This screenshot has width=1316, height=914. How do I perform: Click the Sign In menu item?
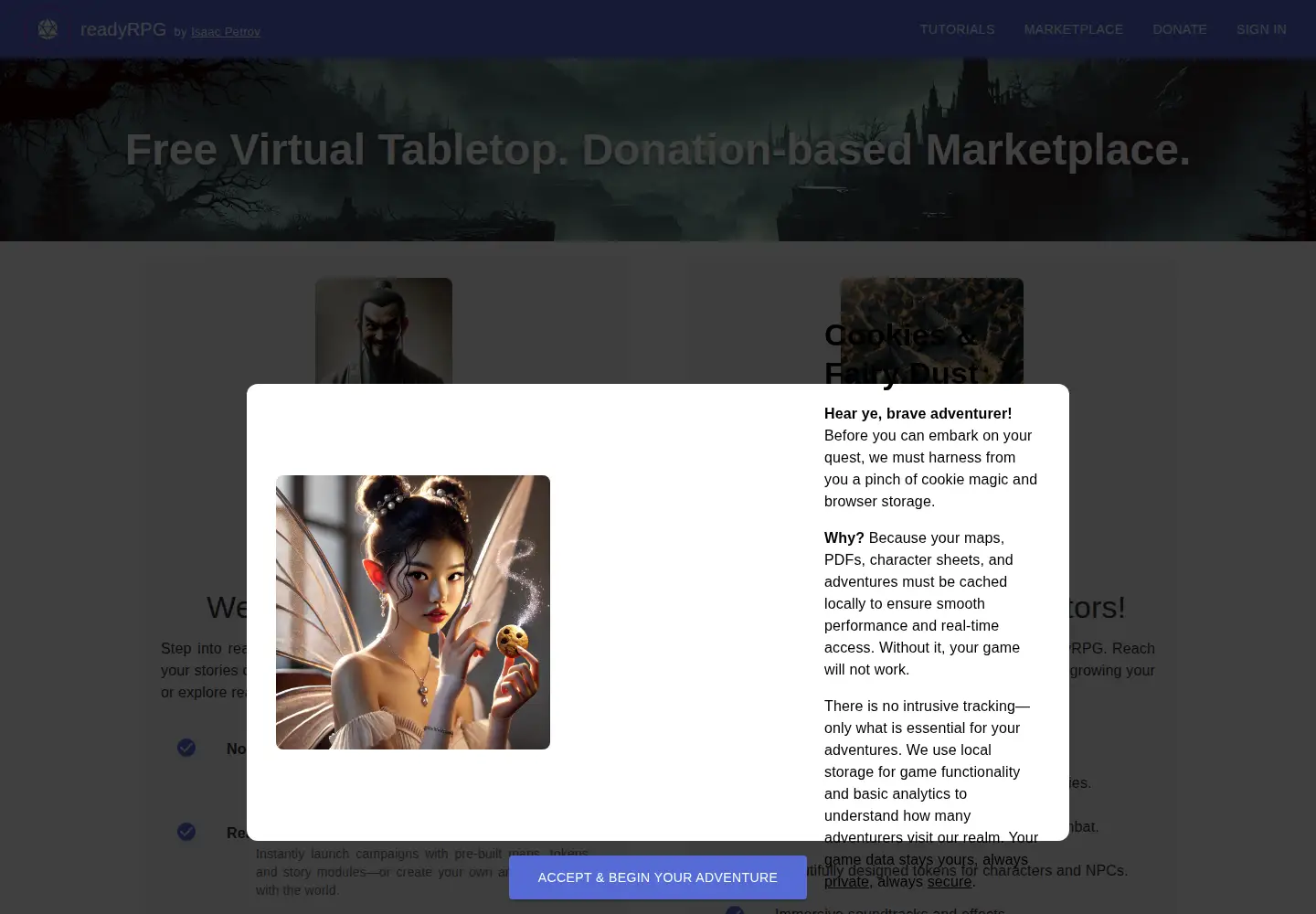coord(1261,29)
